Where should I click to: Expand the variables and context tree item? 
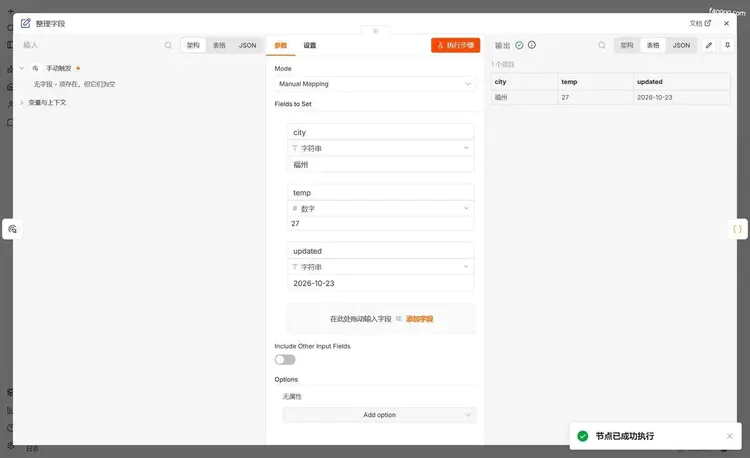[x=22, y=102]
